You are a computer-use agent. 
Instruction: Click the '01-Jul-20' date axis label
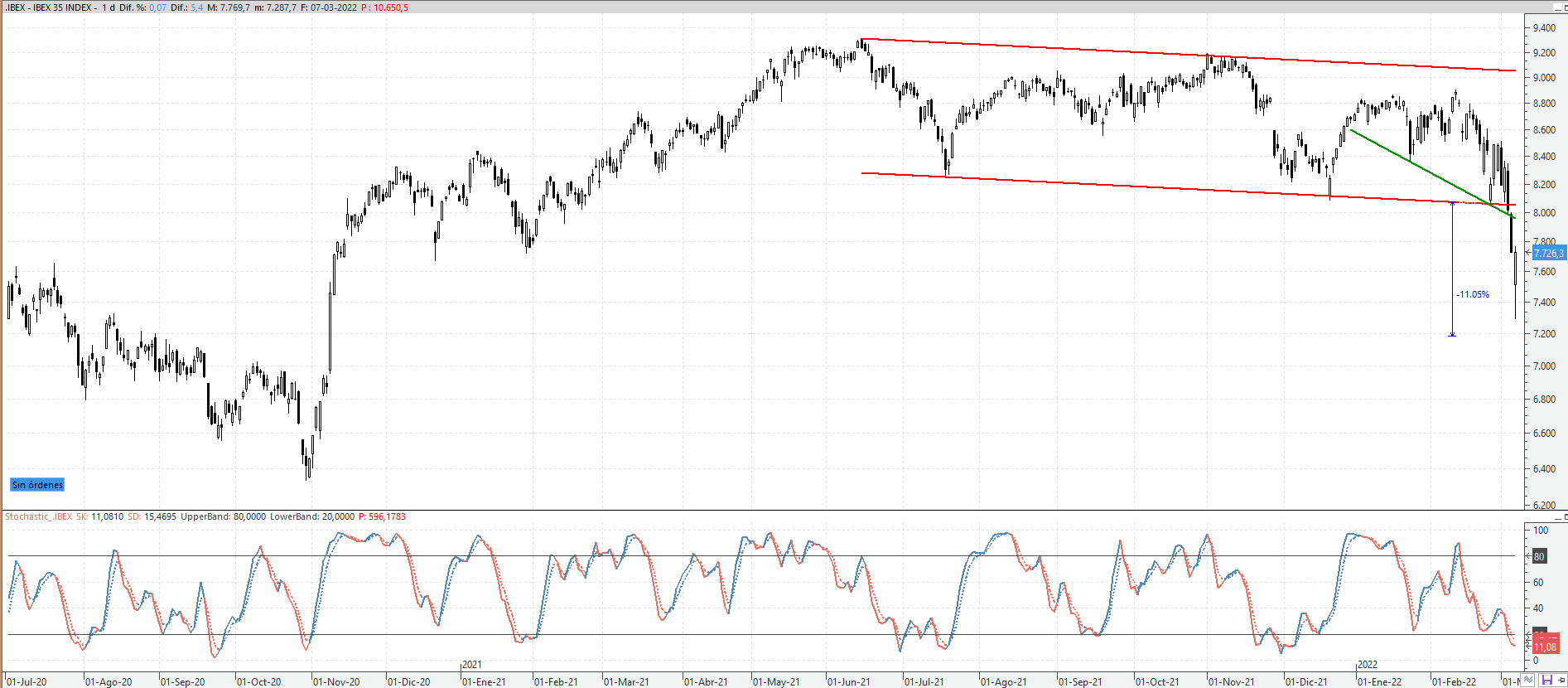click(x=27, y=681)
